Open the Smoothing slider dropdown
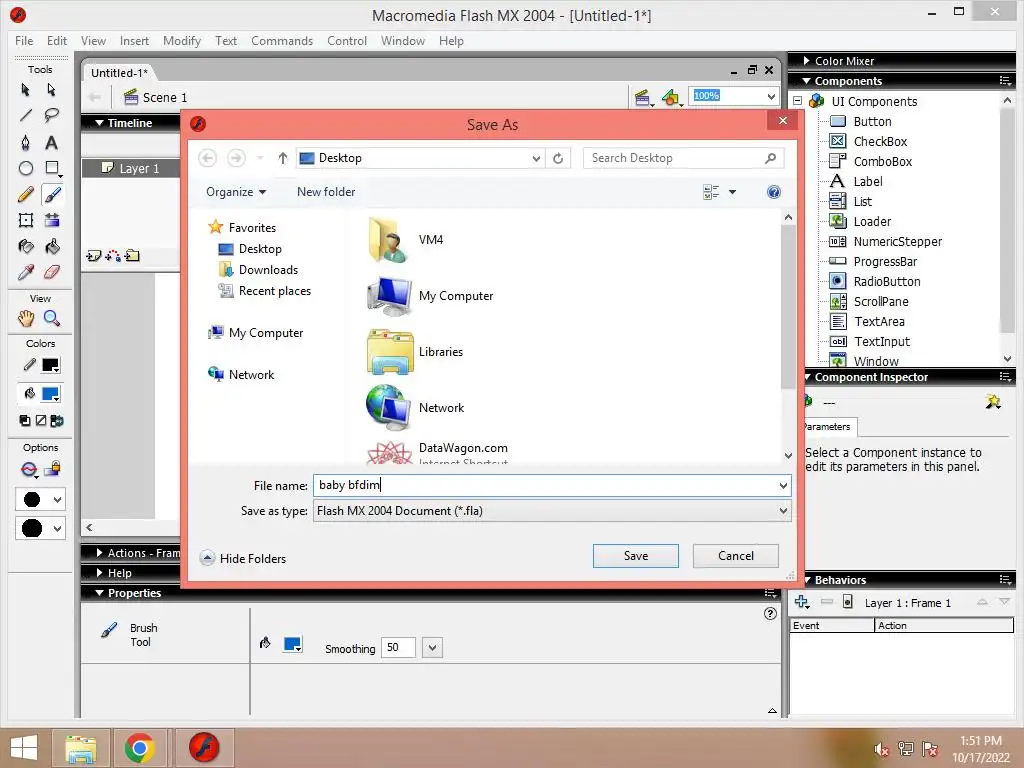The height and width of the screenshot is (768, 1024). pos(432,648)
